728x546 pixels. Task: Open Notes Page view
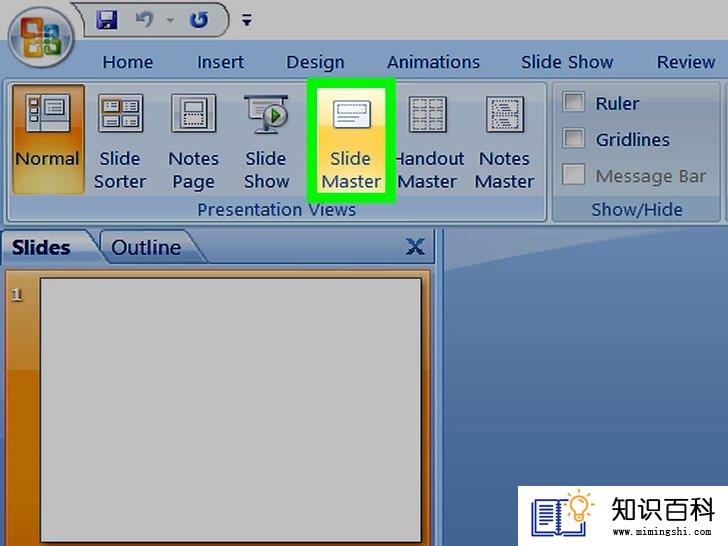click(193, 139)
